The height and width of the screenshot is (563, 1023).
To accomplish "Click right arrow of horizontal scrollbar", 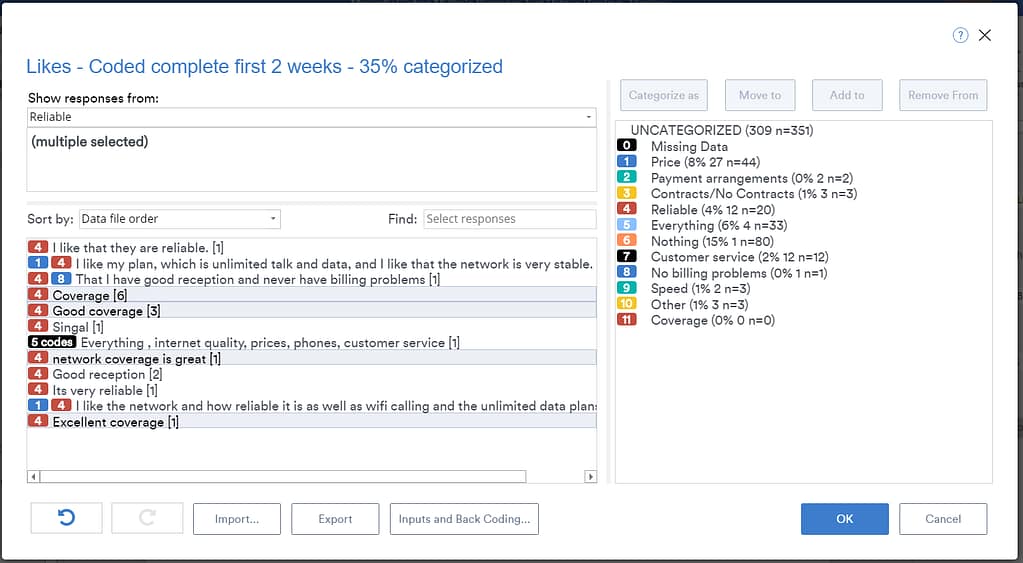I will pos(590,477).
